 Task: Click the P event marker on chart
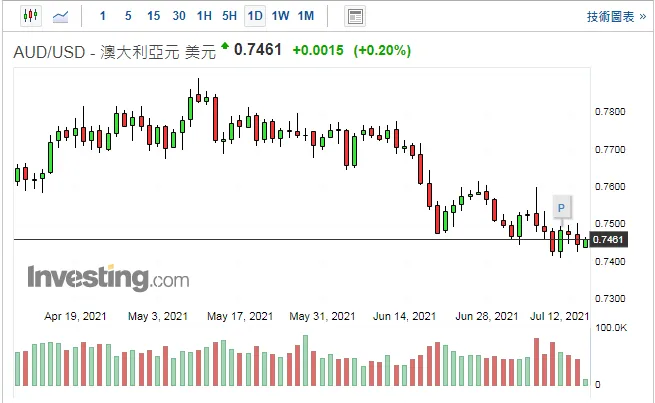pos(561,208)
